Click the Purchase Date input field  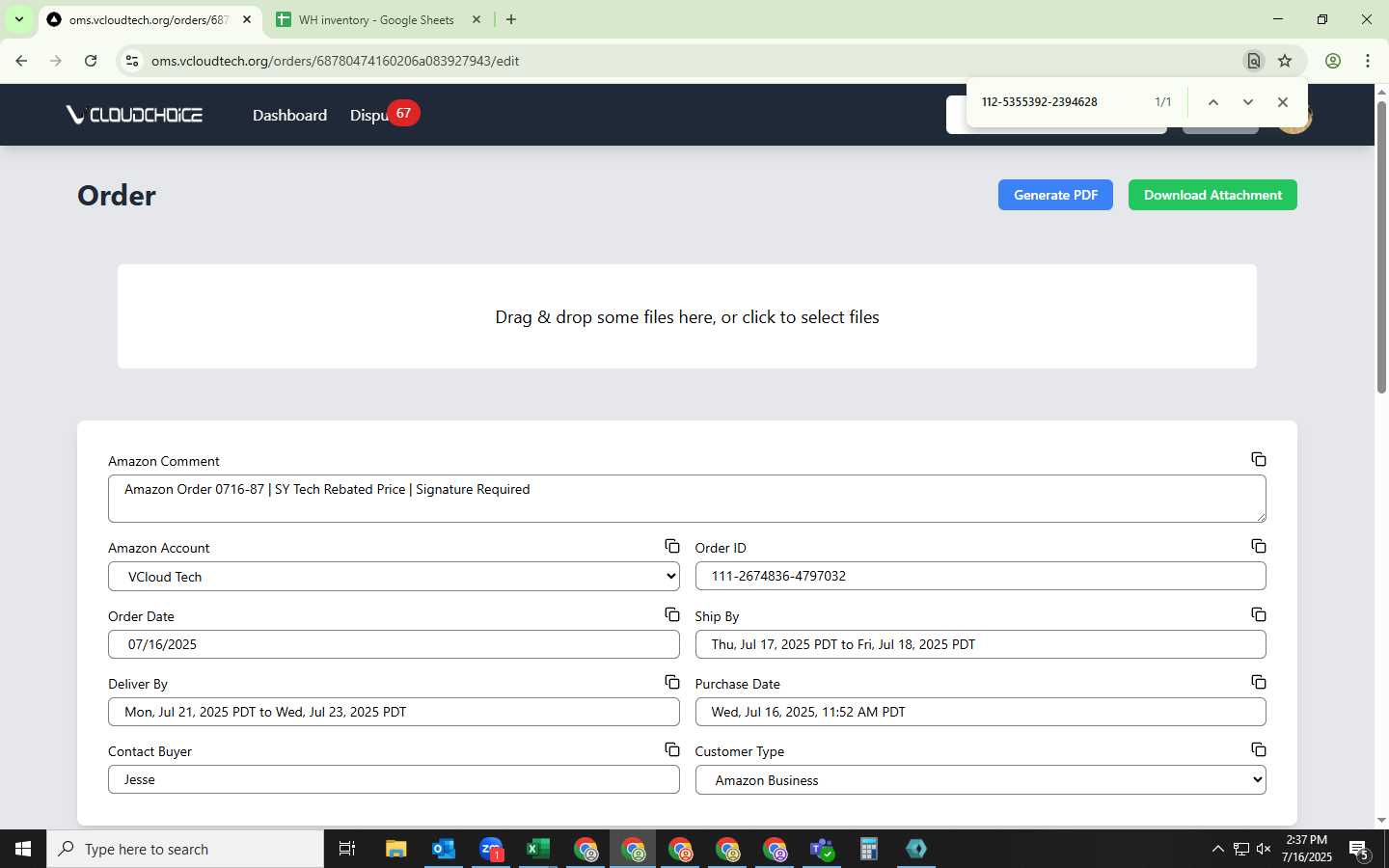point(980,712)
